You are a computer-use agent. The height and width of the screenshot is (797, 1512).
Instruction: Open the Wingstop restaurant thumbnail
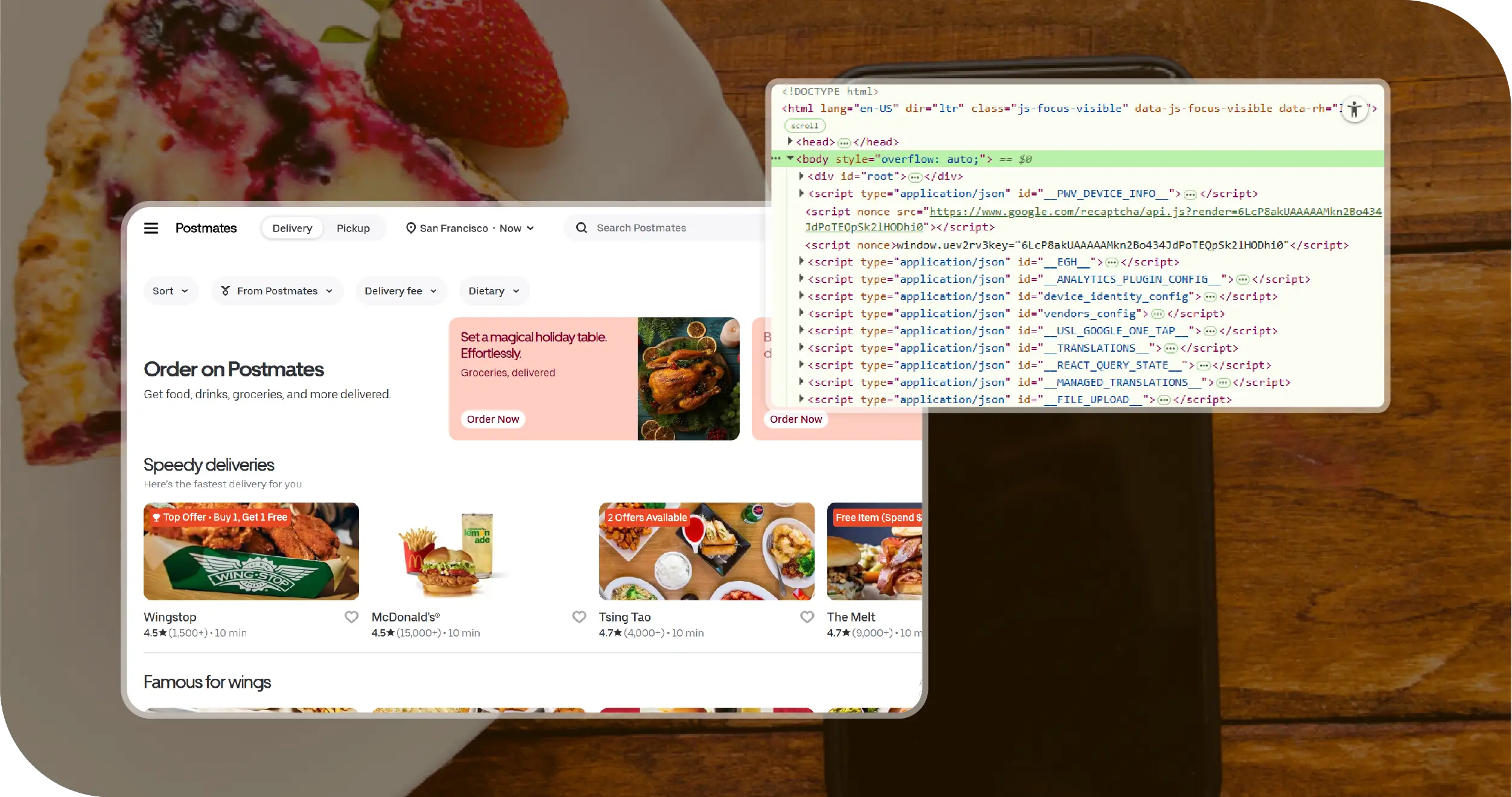click(251, 551)
